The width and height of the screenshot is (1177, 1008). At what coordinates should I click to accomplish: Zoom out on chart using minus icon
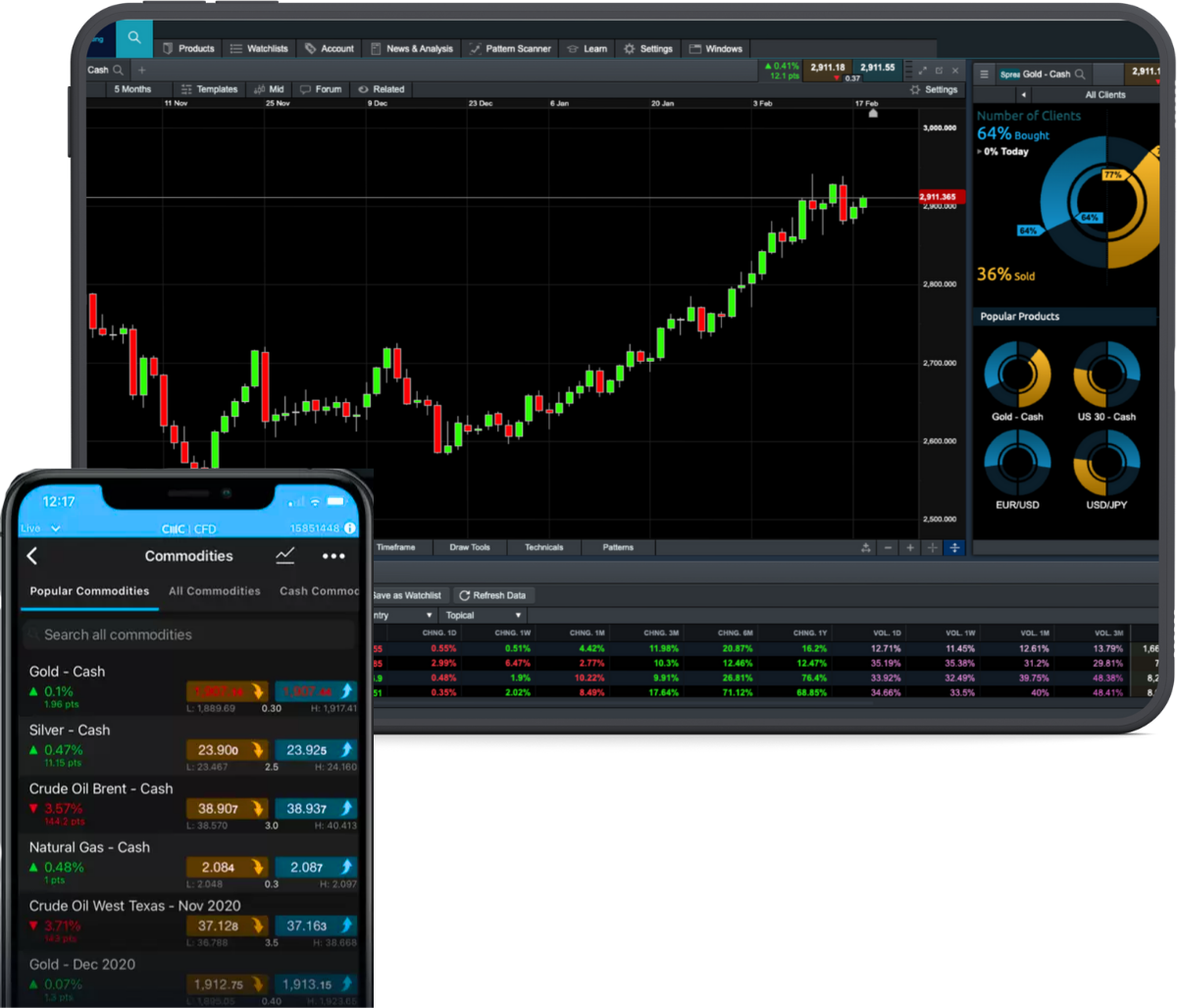pos(888,548)
